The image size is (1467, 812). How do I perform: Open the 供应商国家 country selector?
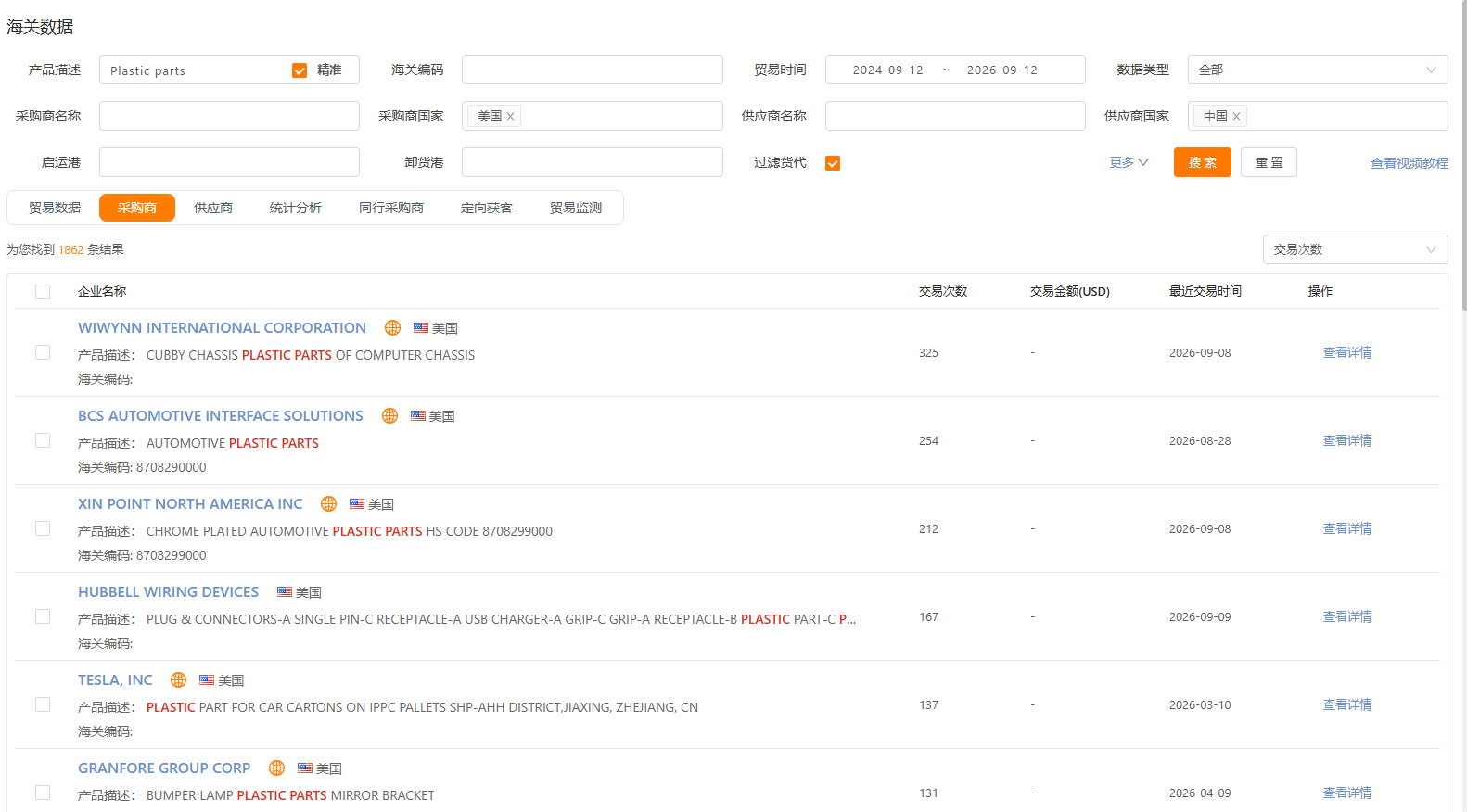1318,116
